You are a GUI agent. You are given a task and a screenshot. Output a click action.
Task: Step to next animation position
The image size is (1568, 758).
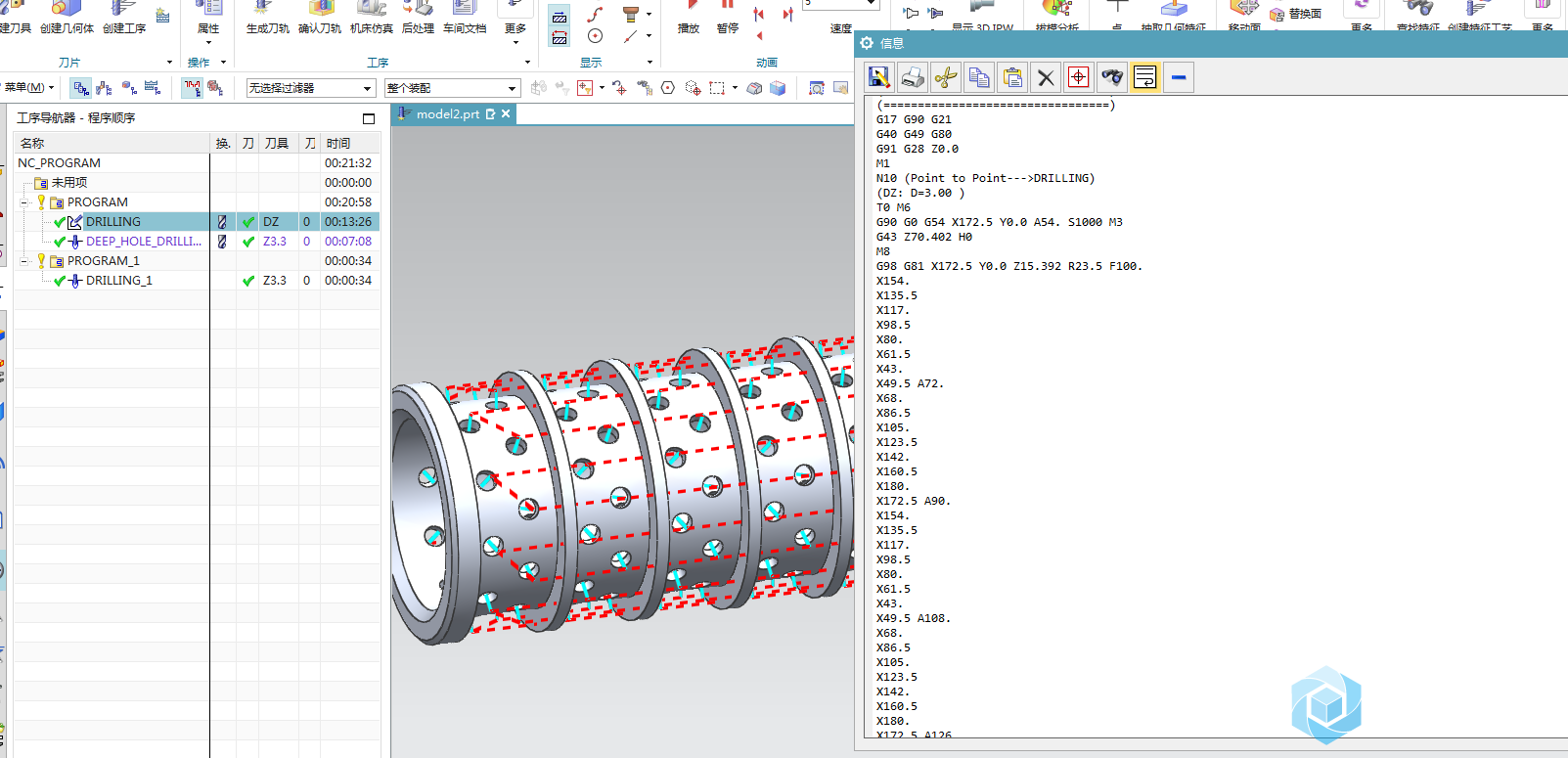tap(787, 15)
